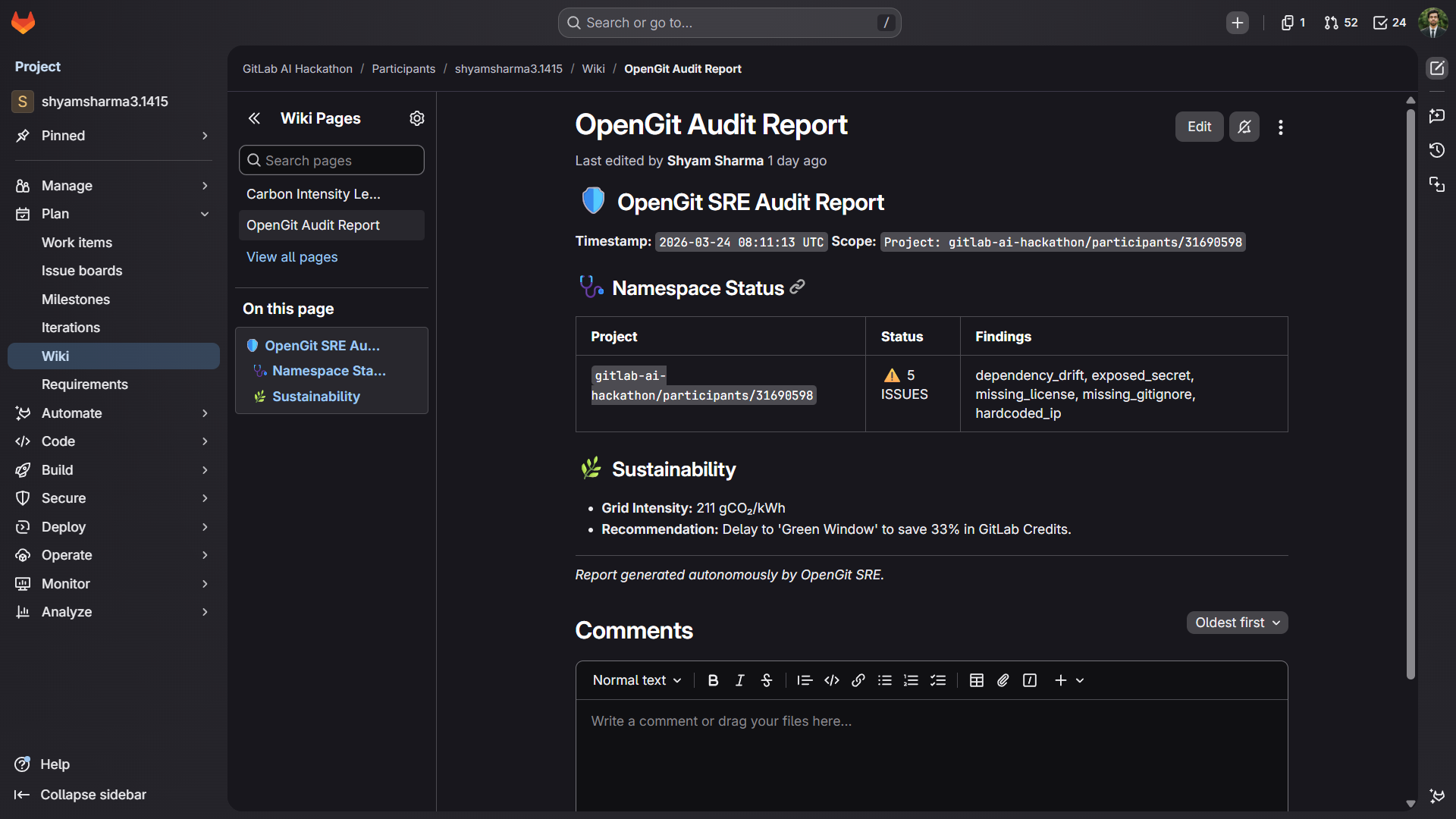
Task: Open the View all pages link
Action: coord(292,257)
